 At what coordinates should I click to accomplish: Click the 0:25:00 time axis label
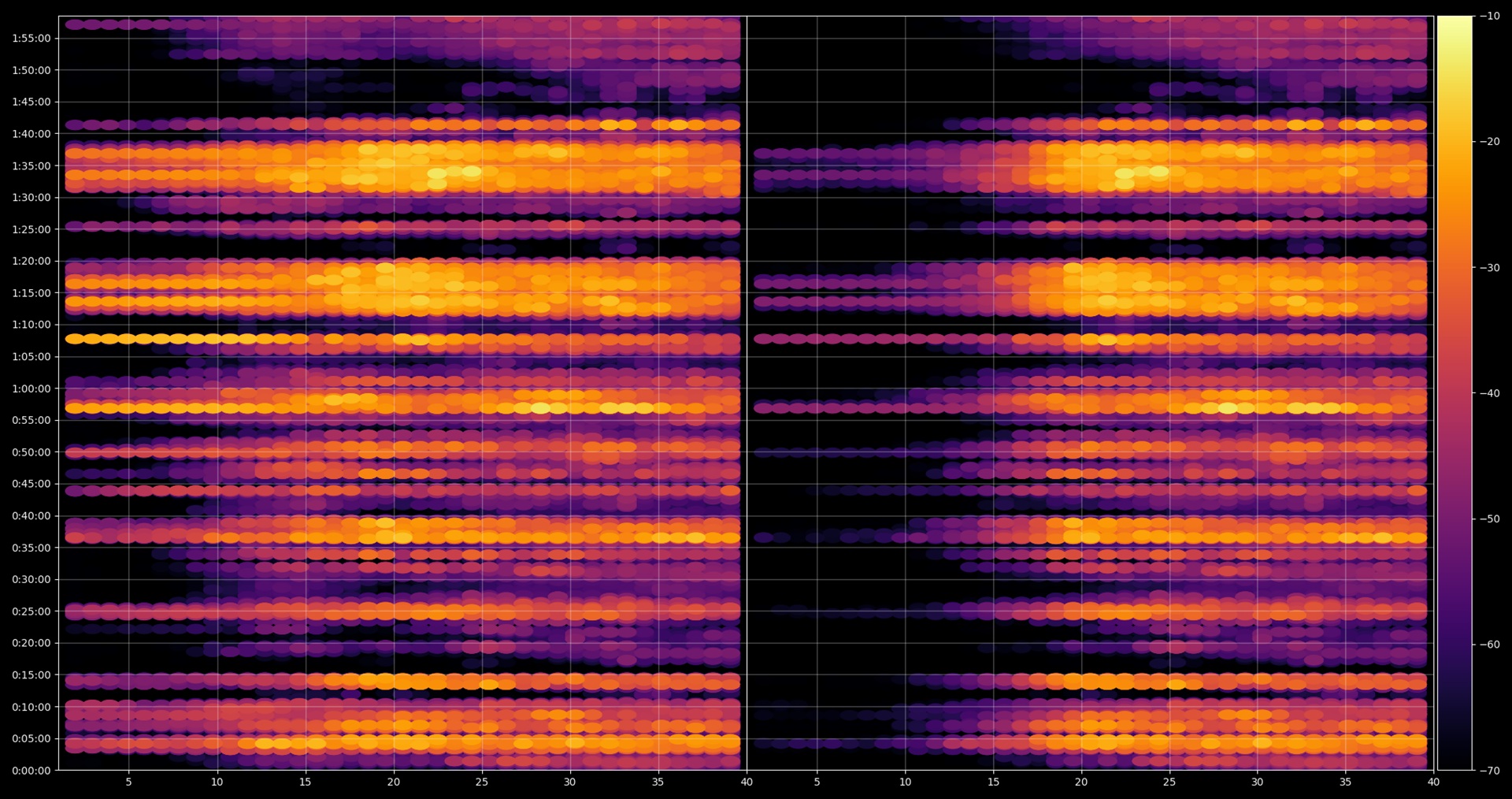31,611
